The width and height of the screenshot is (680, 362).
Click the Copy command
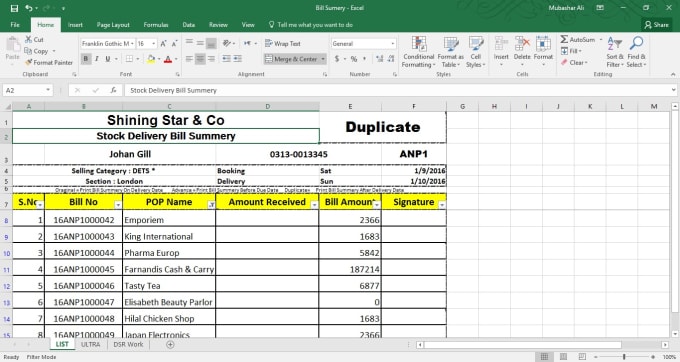(x=36, y=51)
